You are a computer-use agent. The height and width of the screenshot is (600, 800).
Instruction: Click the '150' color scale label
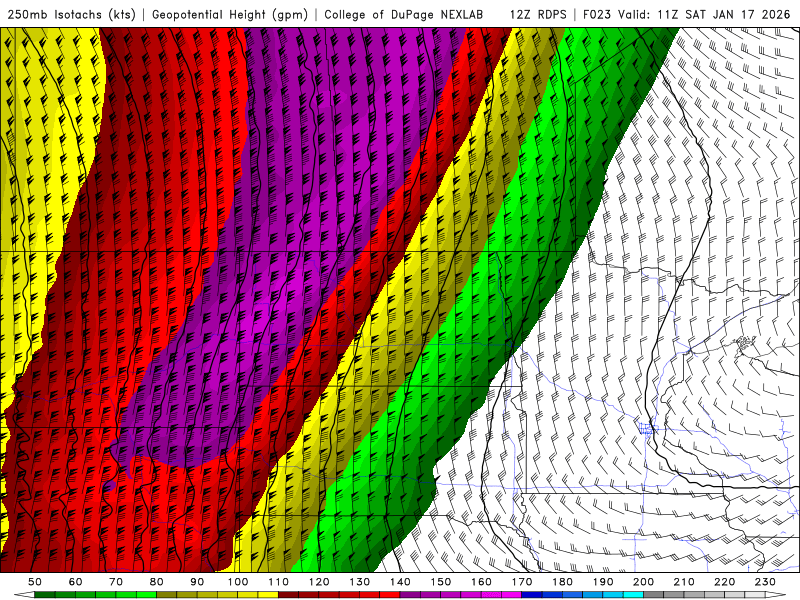(x=440, y=582)
